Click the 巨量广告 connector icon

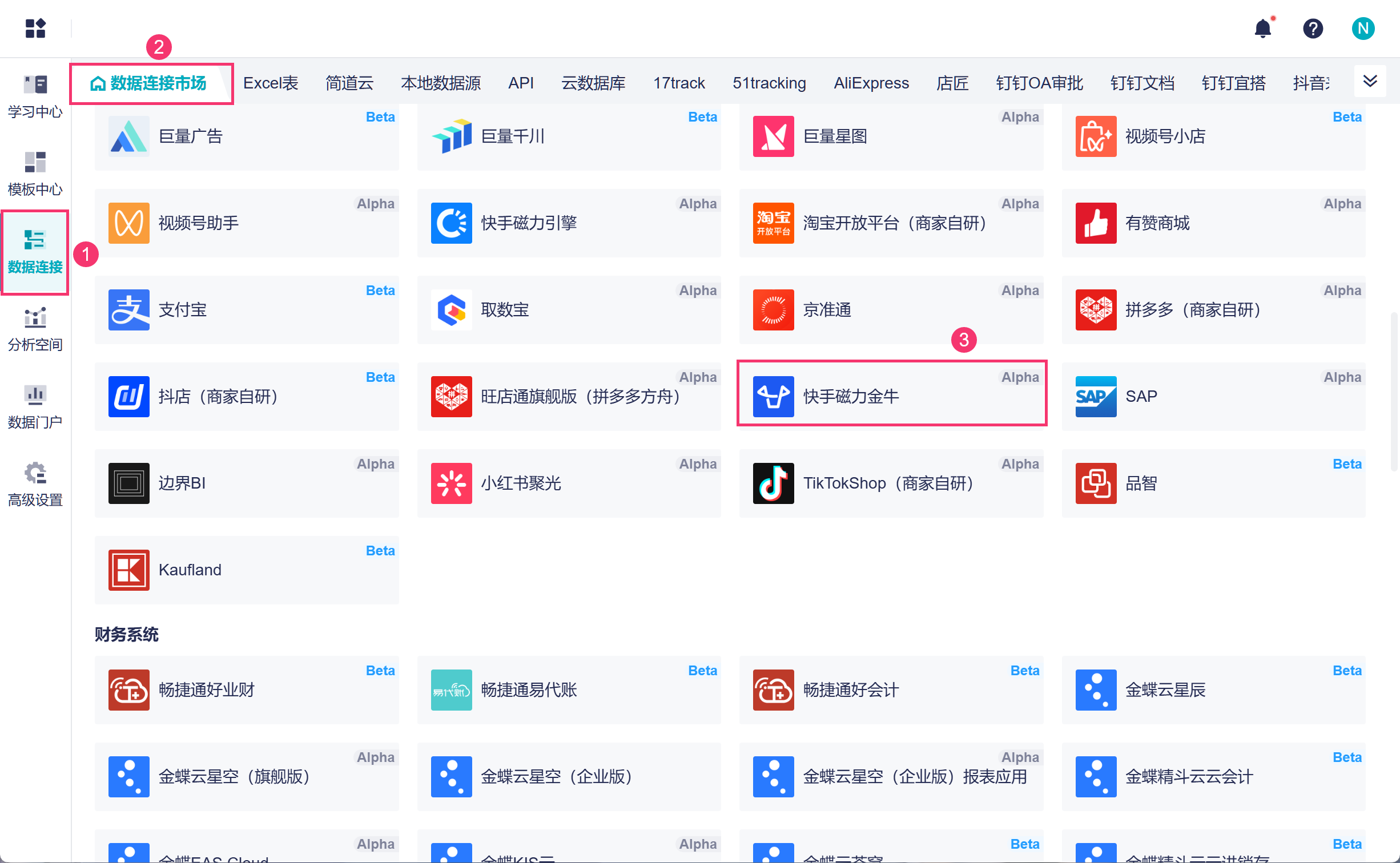click(129, 136)
